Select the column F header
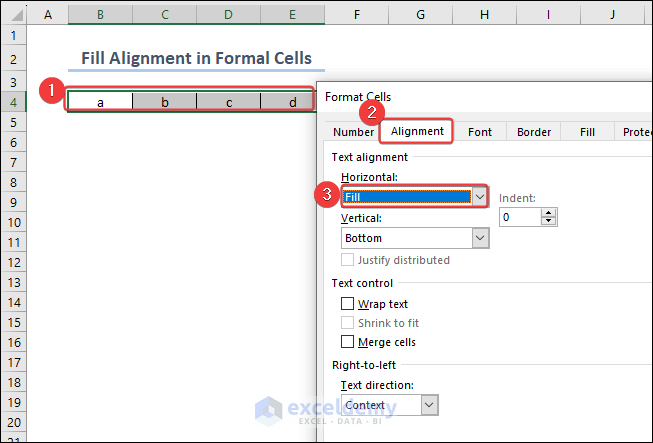653x443 pixels. pyautogui.click(x=357, y=15)
